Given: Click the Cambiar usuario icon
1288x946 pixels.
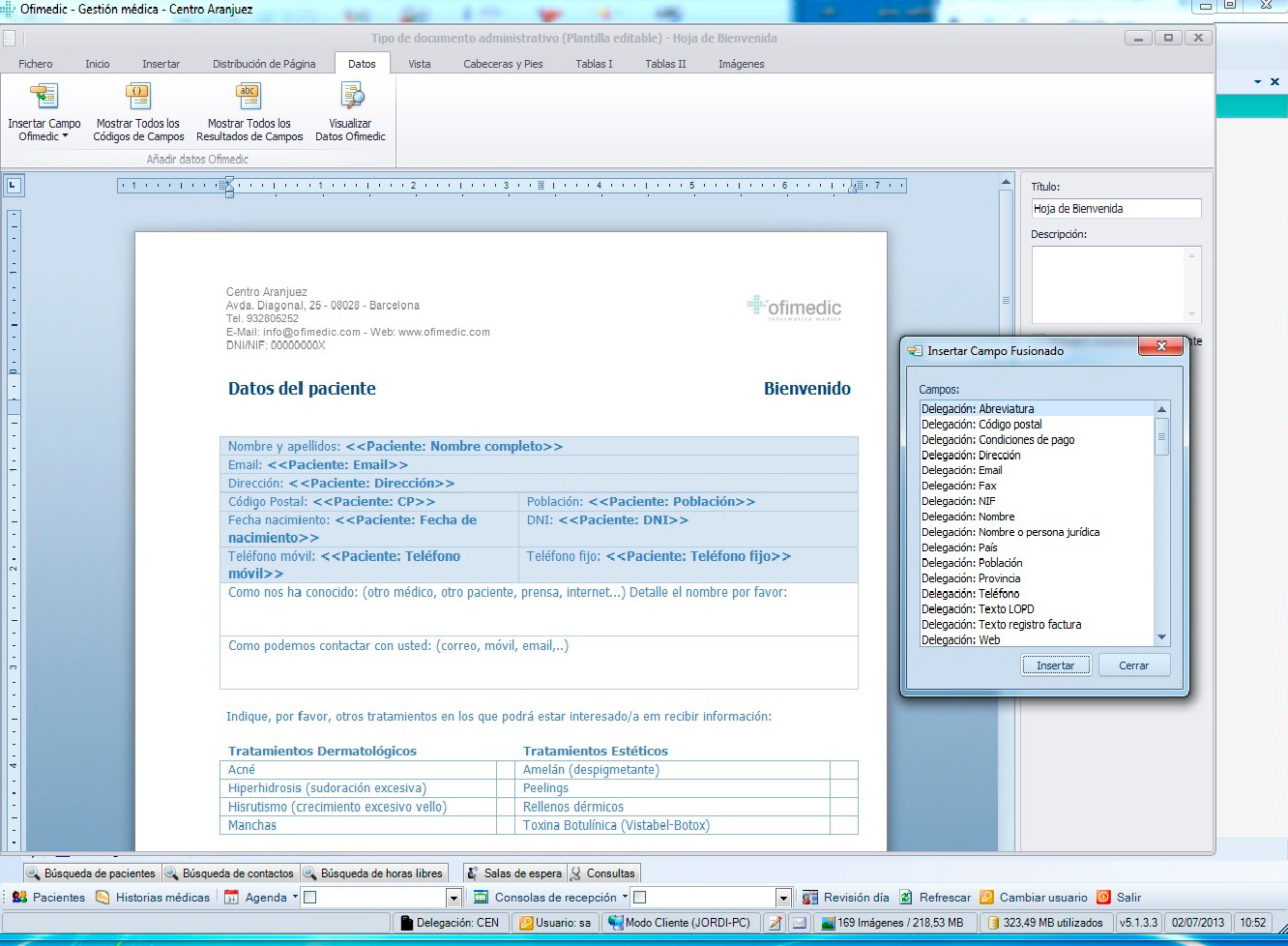Looking at the screenshot, I should [x=986, y=897].
